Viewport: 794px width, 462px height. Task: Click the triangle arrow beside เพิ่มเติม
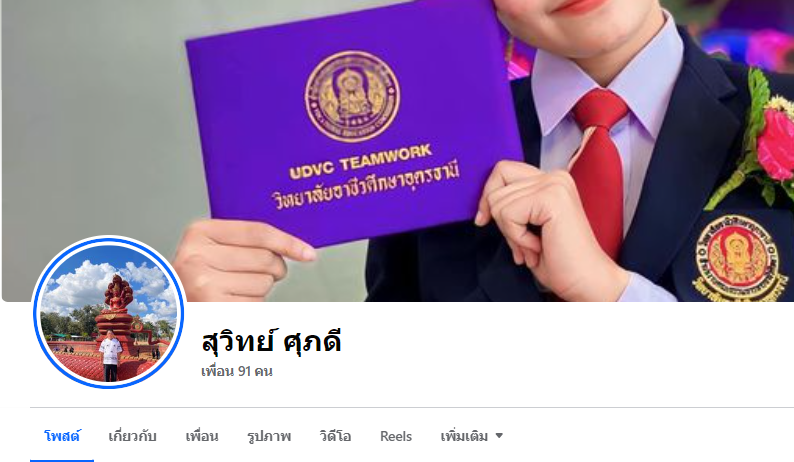499,436
